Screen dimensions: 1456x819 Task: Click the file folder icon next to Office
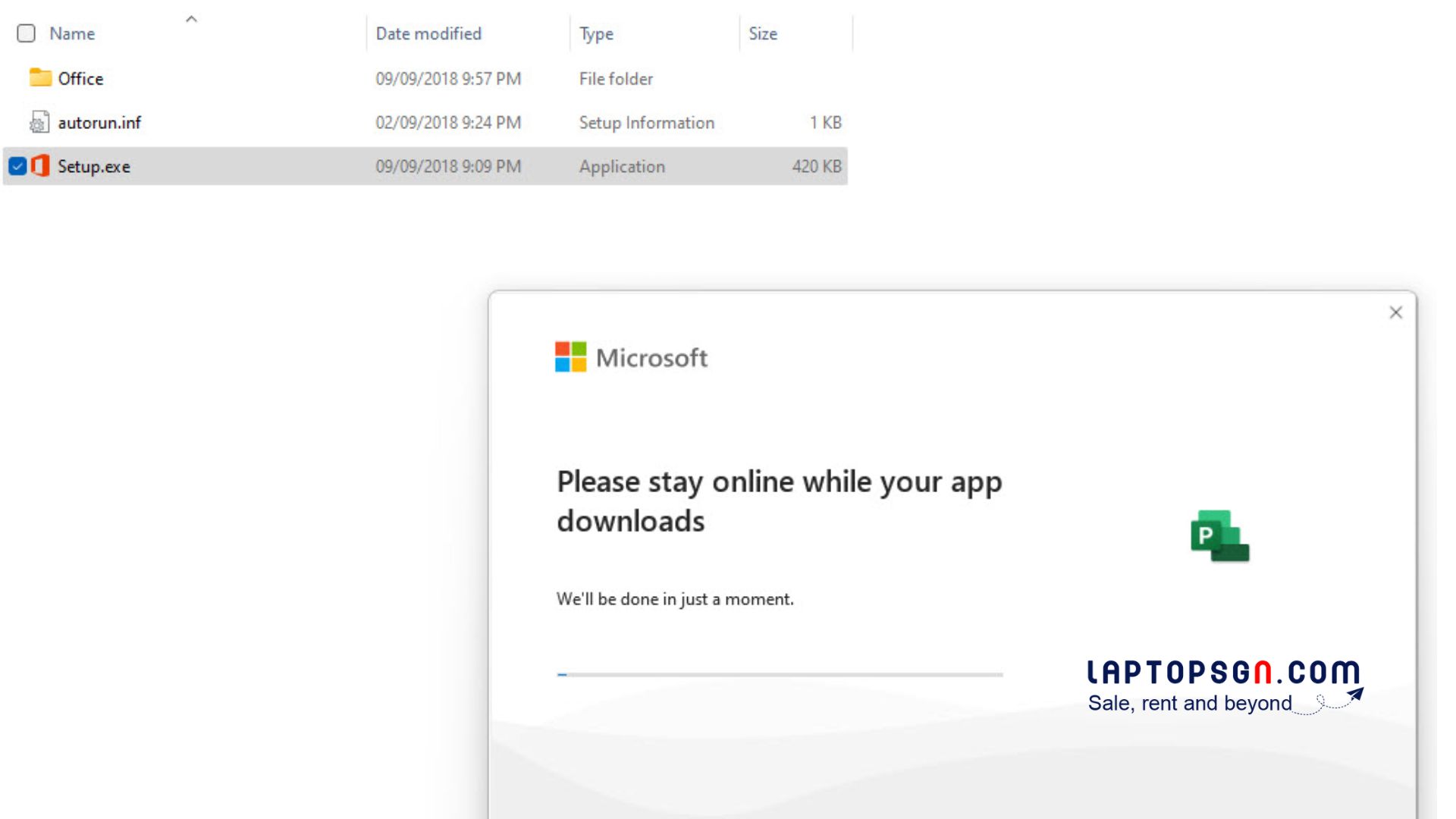(x=41, y=78)
